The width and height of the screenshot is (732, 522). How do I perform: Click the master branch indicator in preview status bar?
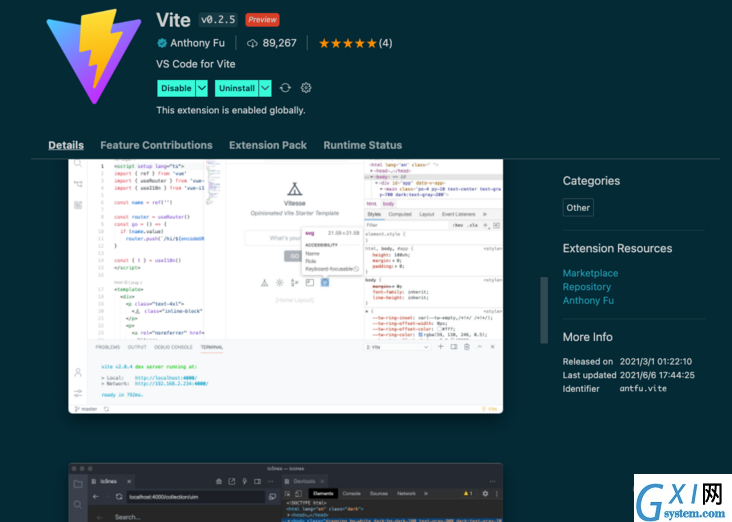(86, 409)
